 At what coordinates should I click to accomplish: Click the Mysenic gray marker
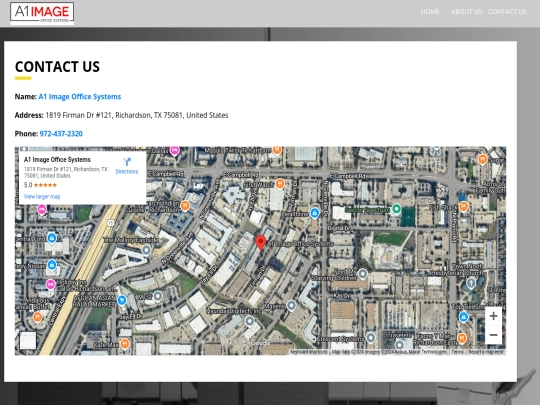tap(292, 305)
